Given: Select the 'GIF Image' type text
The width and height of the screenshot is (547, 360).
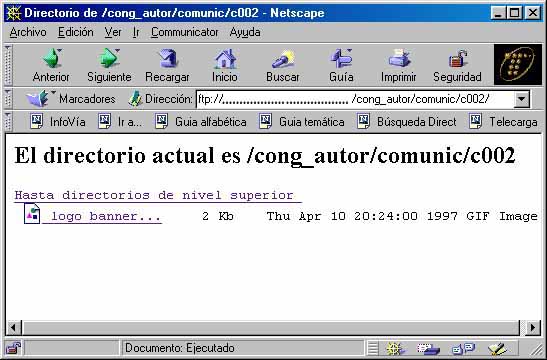Looking at the screenshot, I should [x=502, y=216].
